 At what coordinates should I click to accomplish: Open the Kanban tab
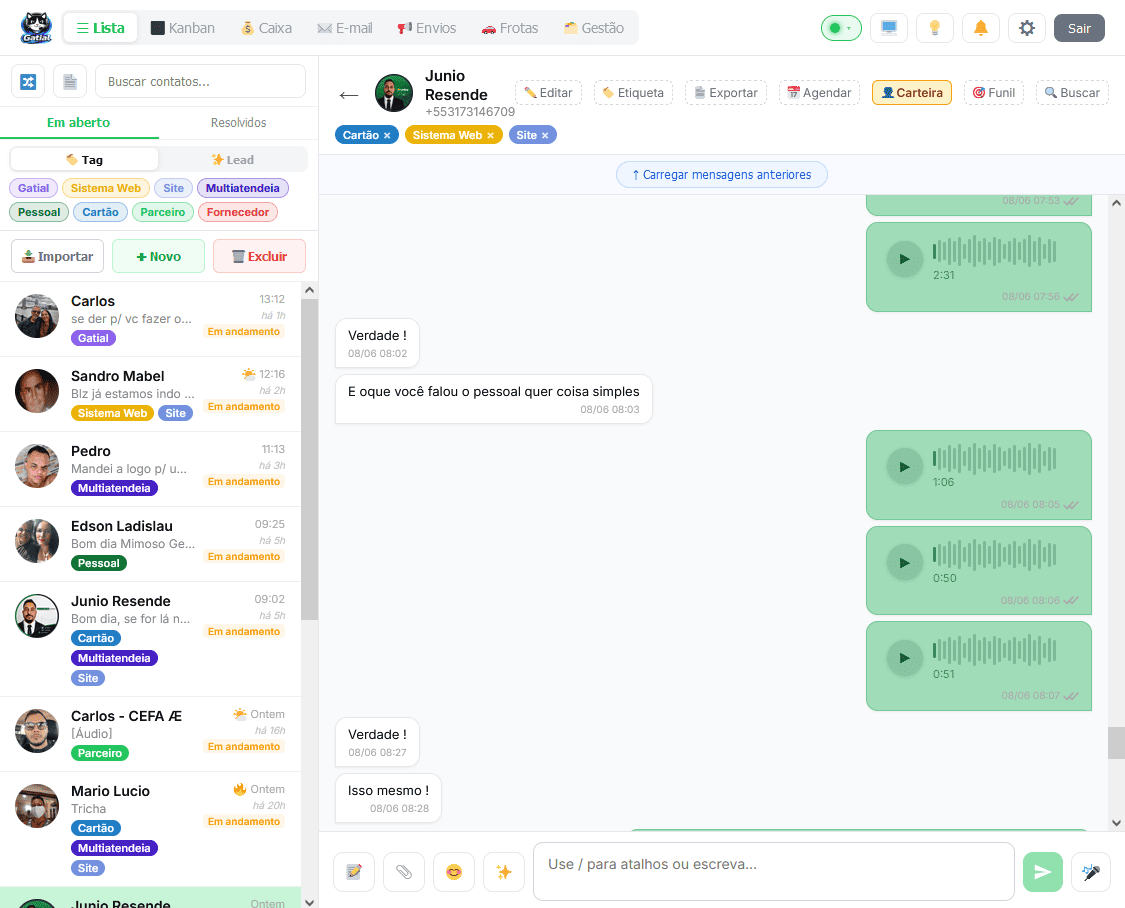pyautogui.click(x=182, y=28)
